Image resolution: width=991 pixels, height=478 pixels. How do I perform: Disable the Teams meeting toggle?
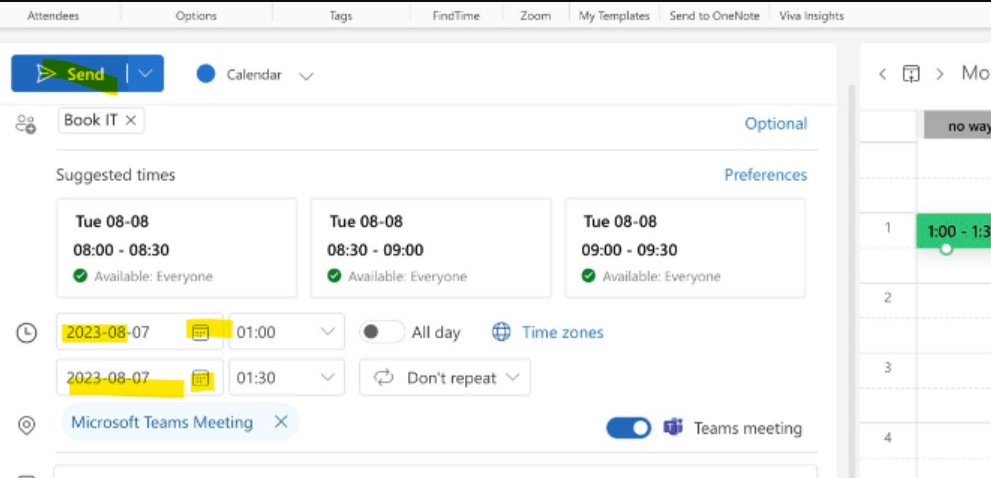pos(628,428)
